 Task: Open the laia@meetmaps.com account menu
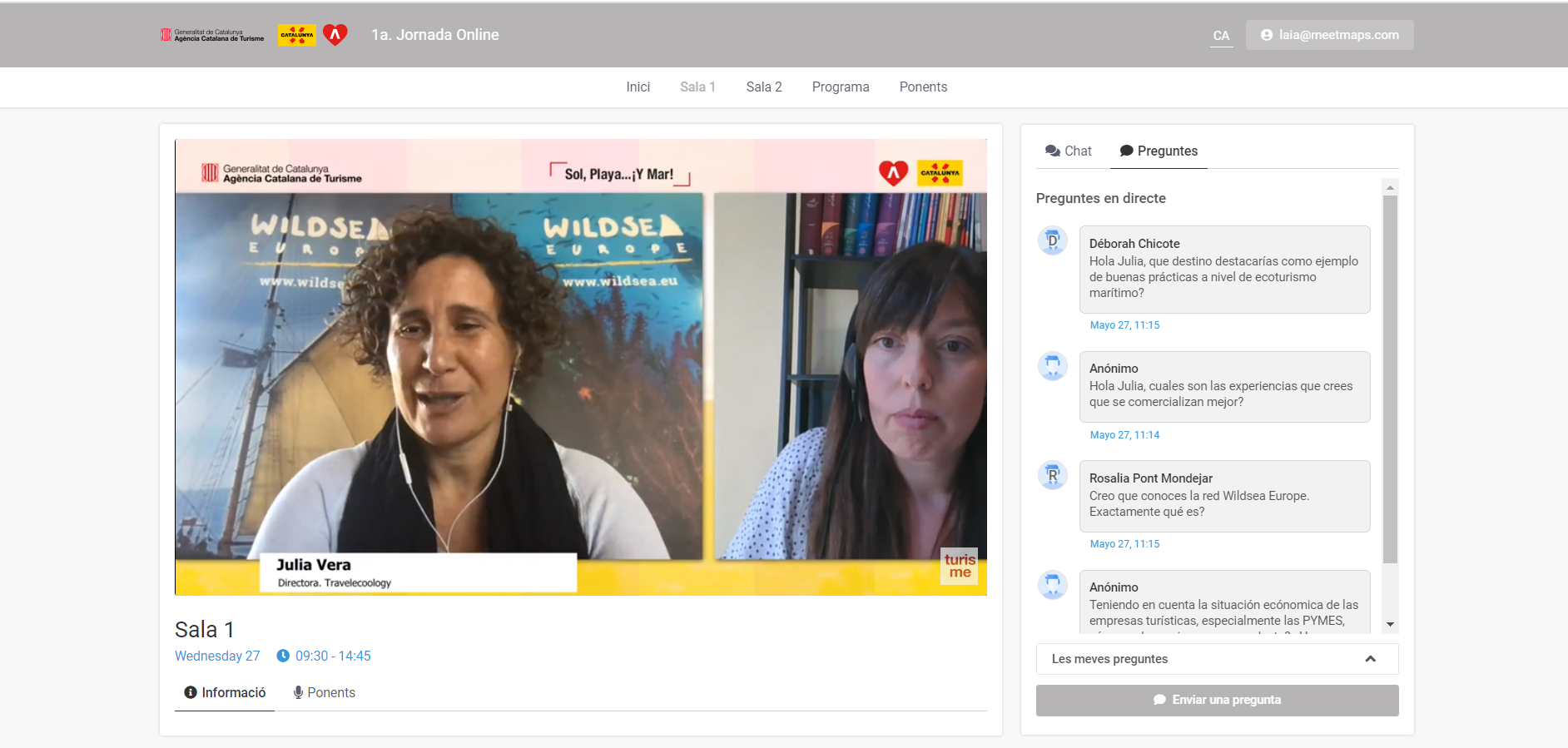coord(1329,35)
